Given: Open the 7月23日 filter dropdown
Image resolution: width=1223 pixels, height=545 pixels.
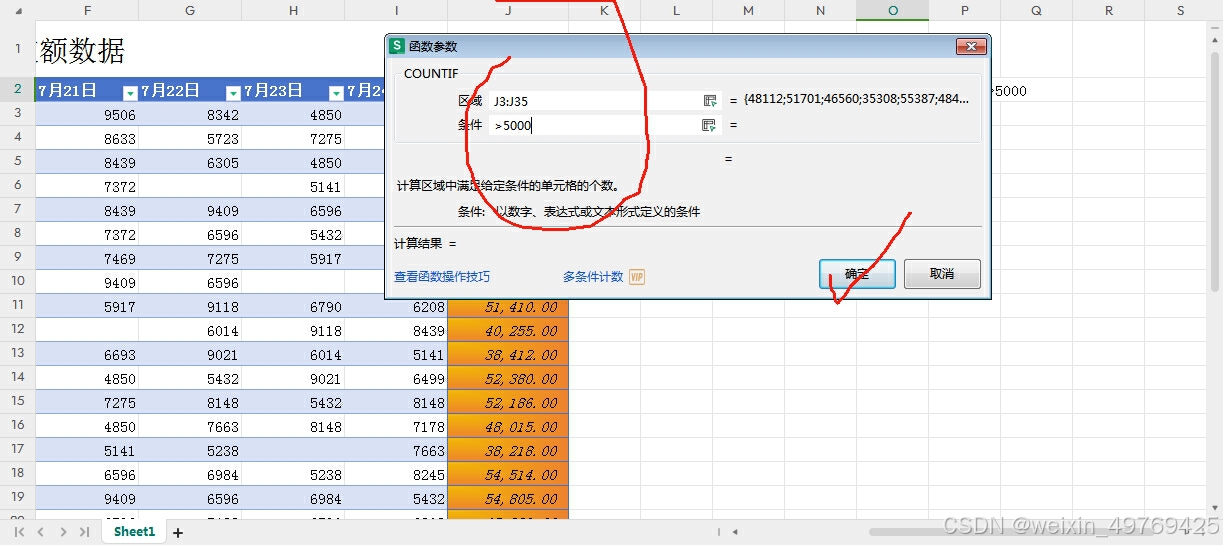Looking at the screenshot, I should [336, 93].
